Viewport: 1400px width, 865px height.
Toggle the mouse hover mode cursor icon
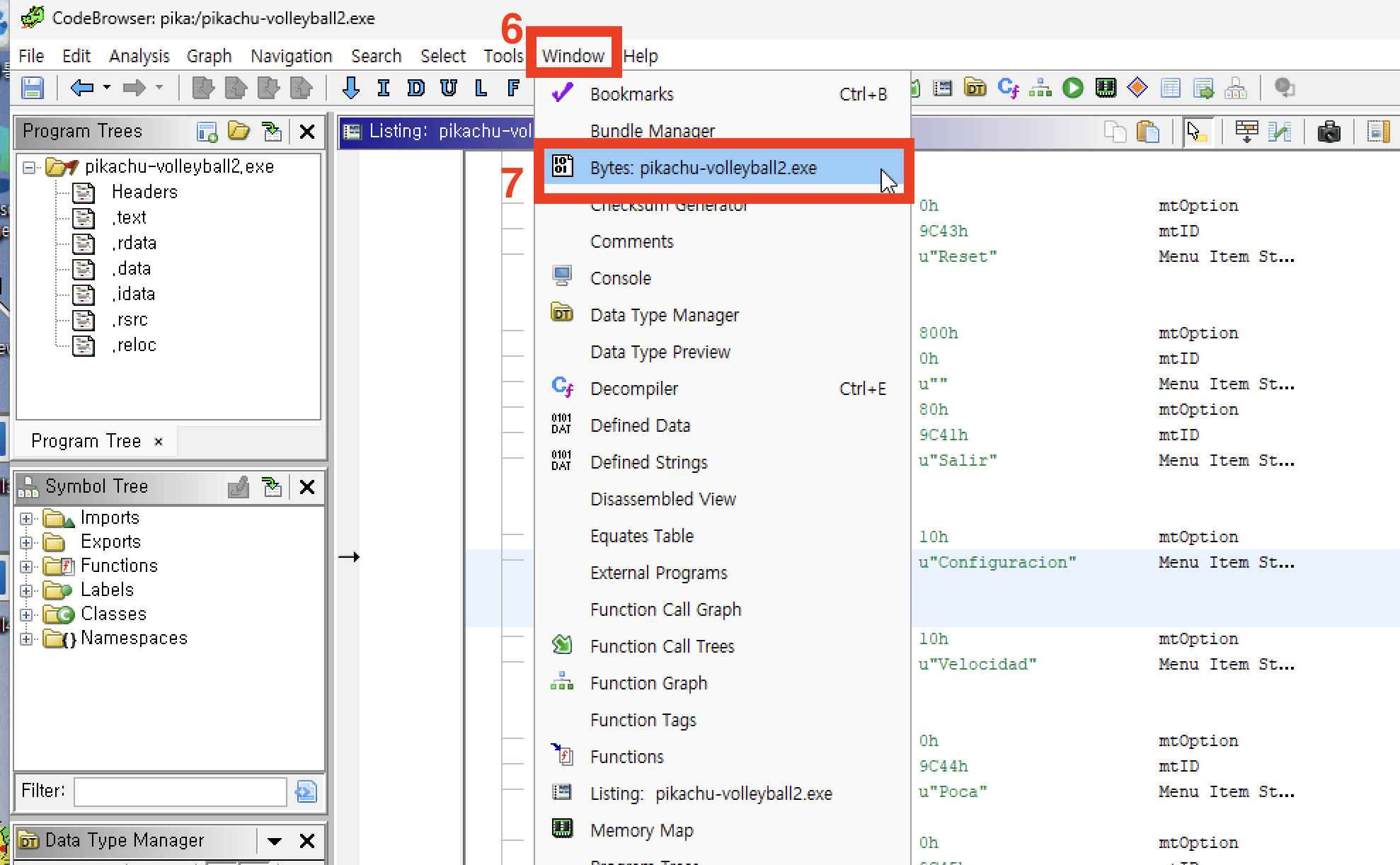tap(1198, 132)
